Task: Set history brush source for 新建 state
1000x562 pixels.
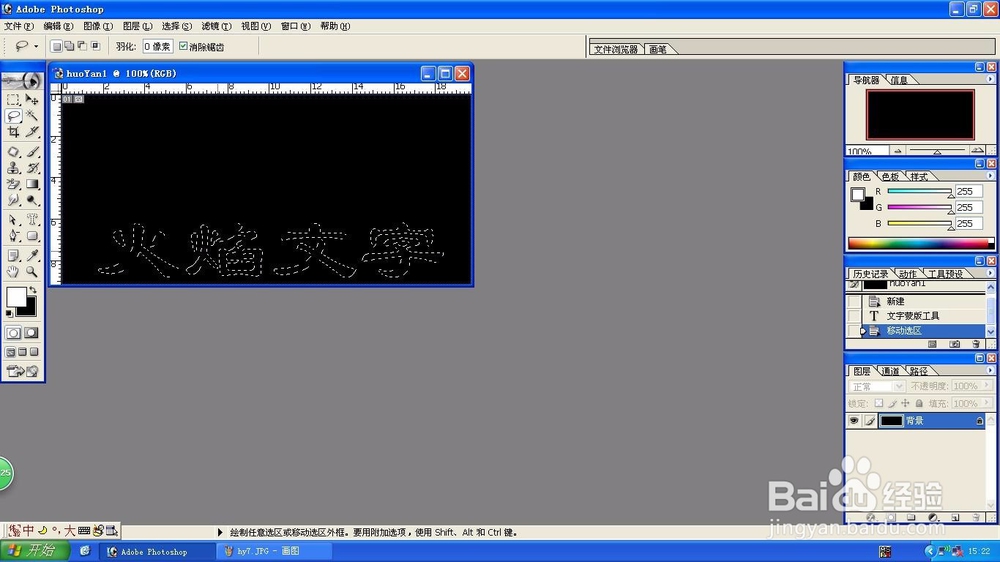Action: pos(854,301)
